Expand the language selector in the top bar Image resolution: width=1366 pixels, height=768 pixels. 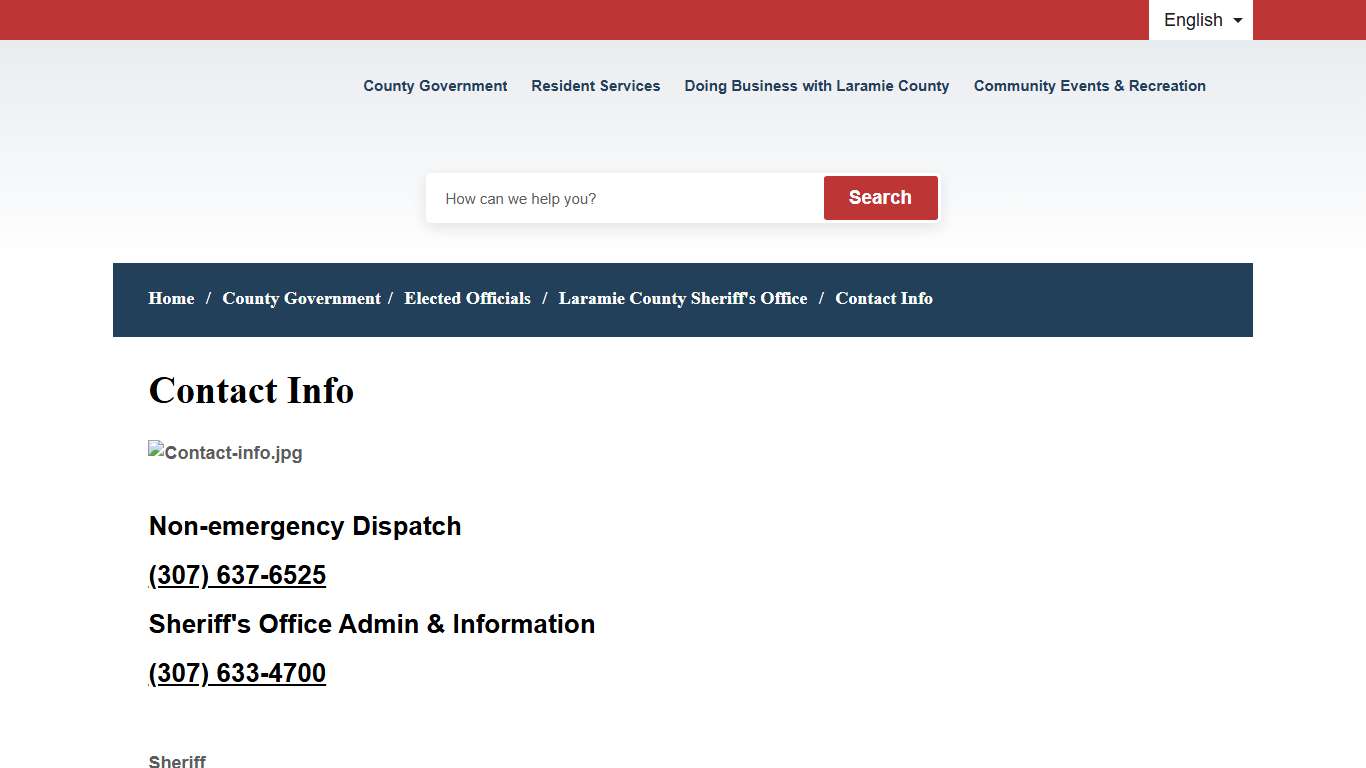pyautogui.click(x=1199, y=20)
